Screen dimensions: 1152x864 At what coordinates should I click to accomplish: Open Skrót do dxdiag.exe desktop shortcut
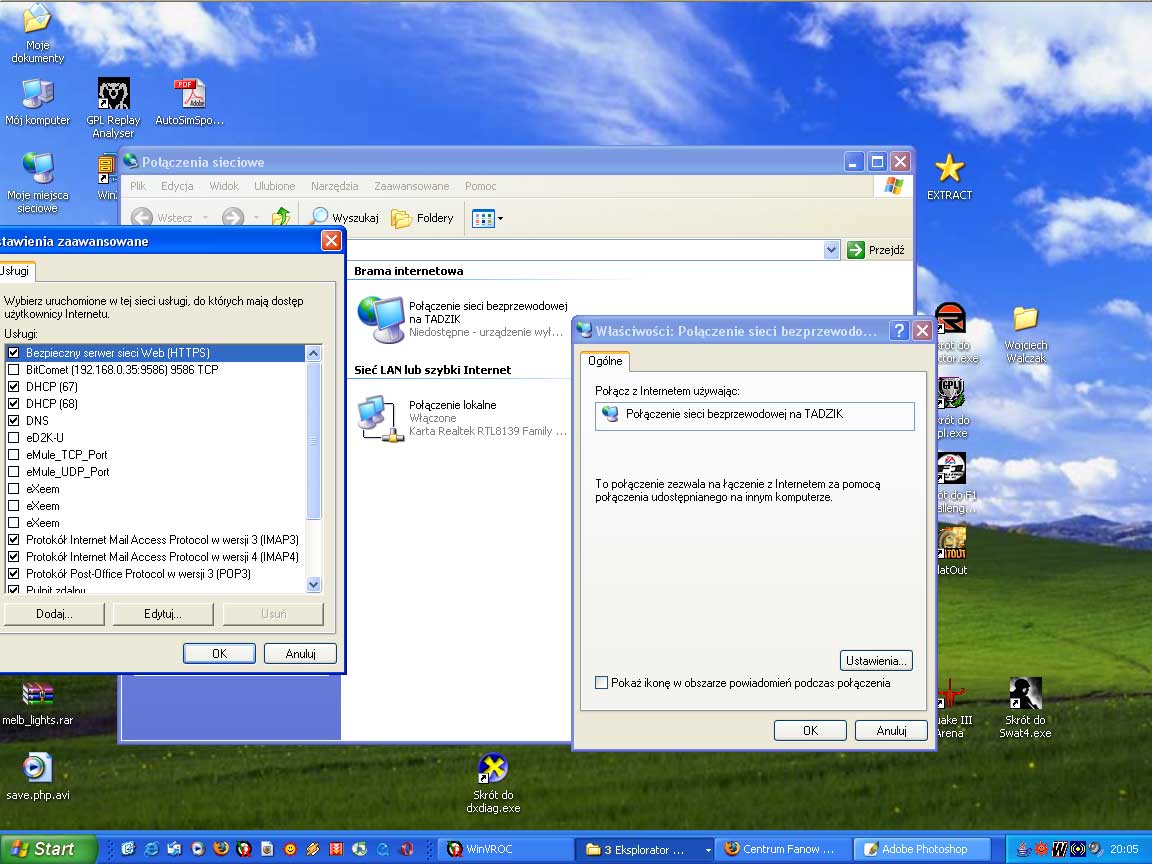tap(493, 769)
